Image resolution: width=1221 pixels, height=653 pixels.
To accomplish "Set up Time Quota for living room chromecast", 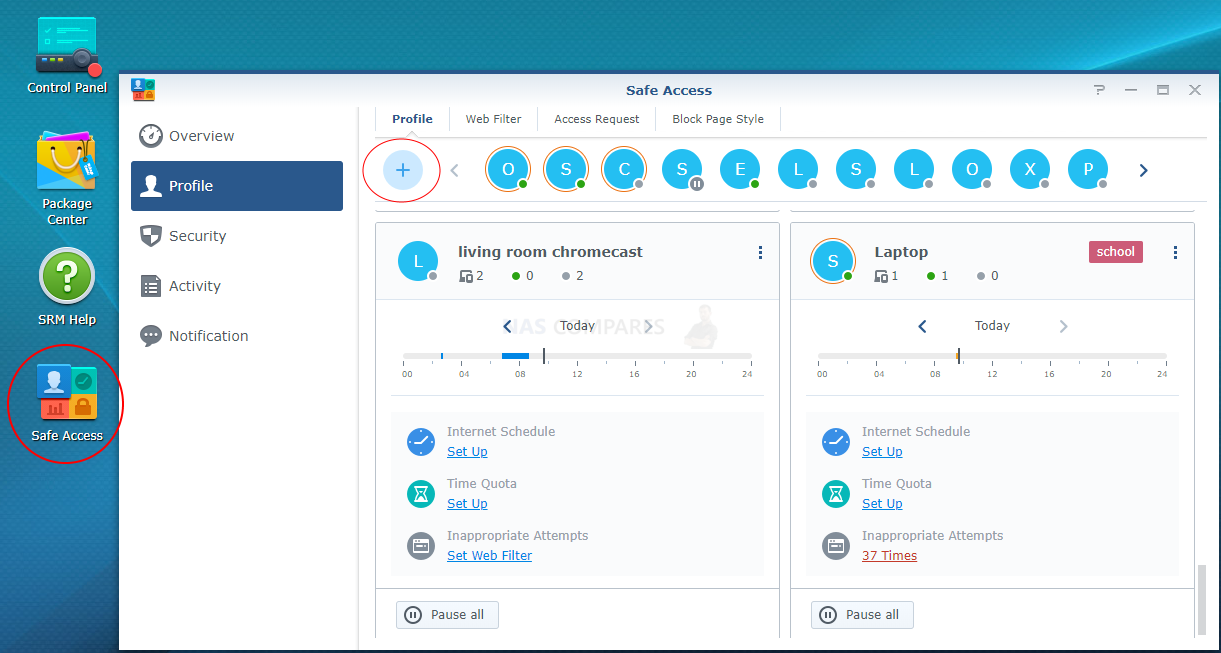I will coord(467,504).
